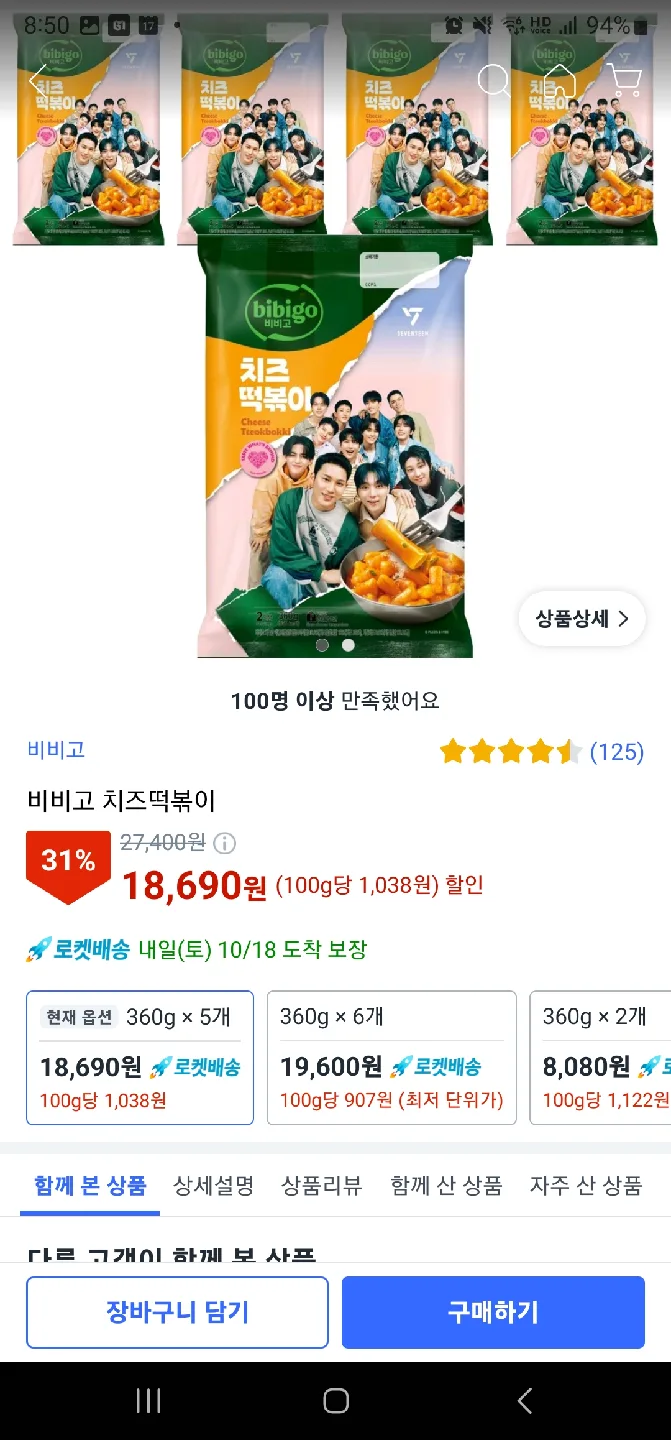This screenshot has width=671, height=1440.
Task: Tap 장바구니 담기 button
Action: click(177, 1312)
